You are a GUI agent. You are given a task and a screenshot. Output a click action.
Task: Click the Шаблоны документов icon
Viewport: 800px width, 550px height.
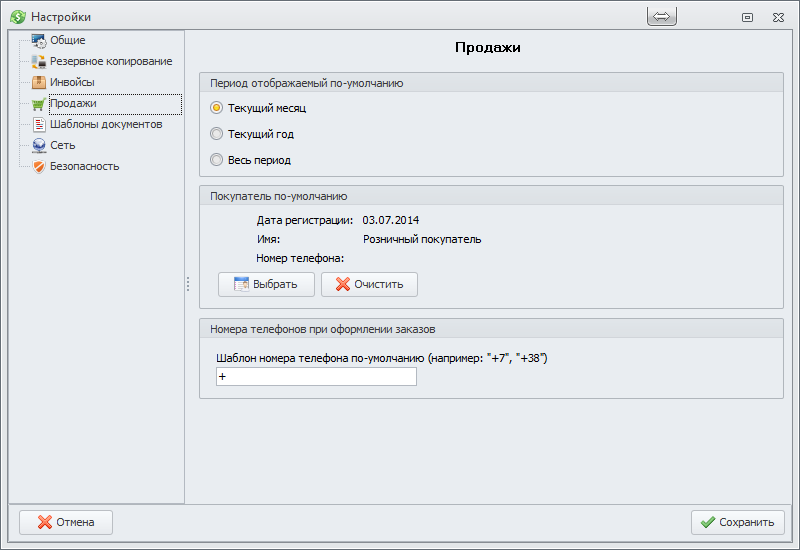39,125
